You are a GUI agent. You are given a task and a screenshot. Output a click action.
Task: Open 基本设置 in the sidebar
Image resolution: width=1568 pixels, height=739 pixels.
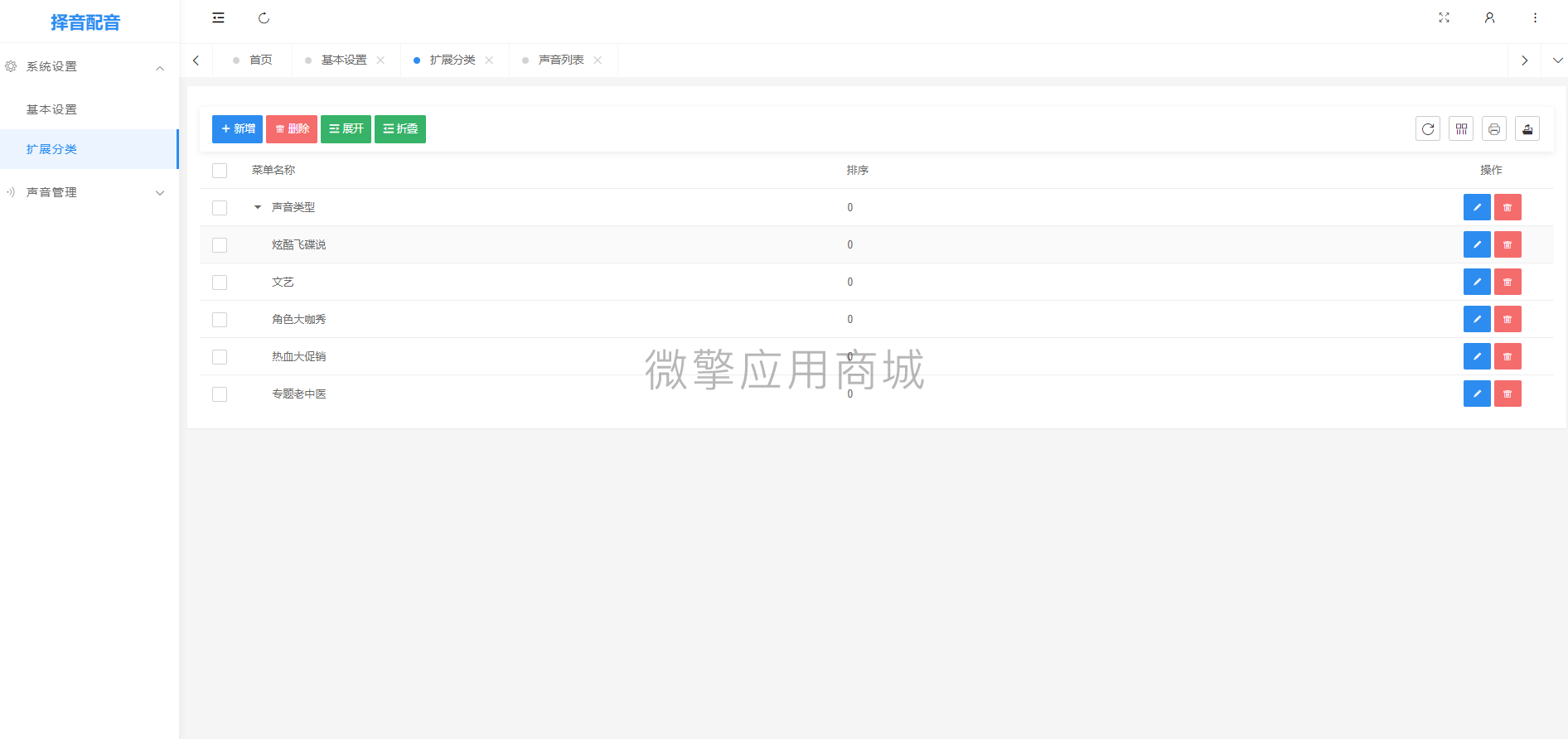pyautogui.click(x=89, y=109)
